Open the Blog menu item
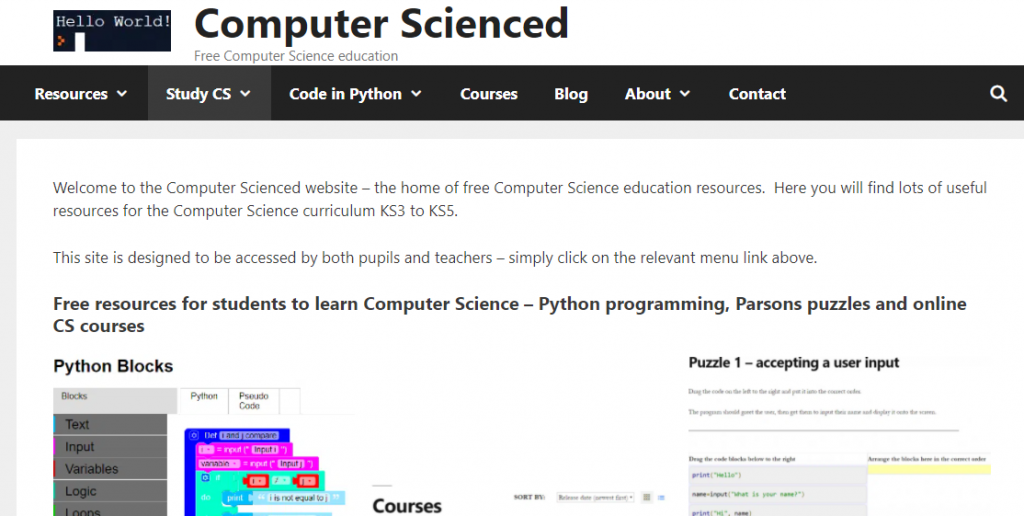Screen dimensions: 1024x516 pyautogui.click(x=571, y=94)
